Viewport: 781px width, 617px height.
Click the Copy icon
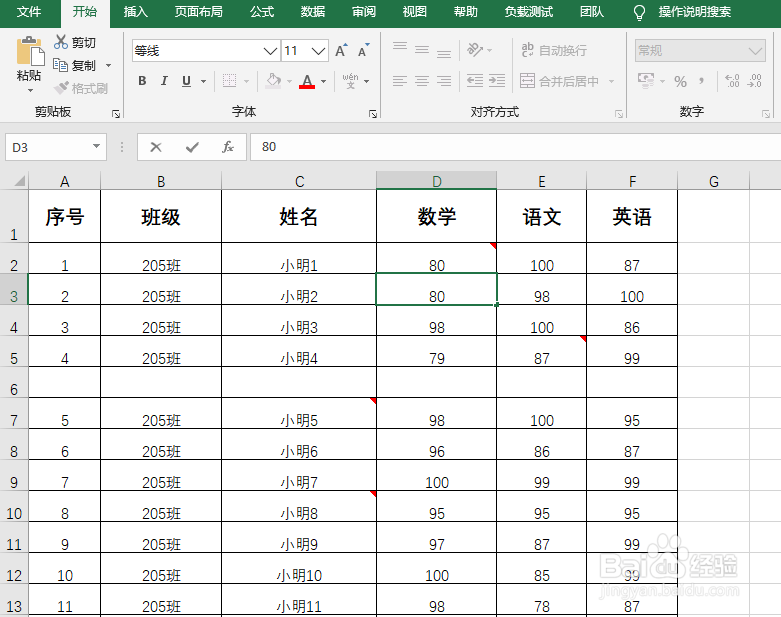point(60,65)
